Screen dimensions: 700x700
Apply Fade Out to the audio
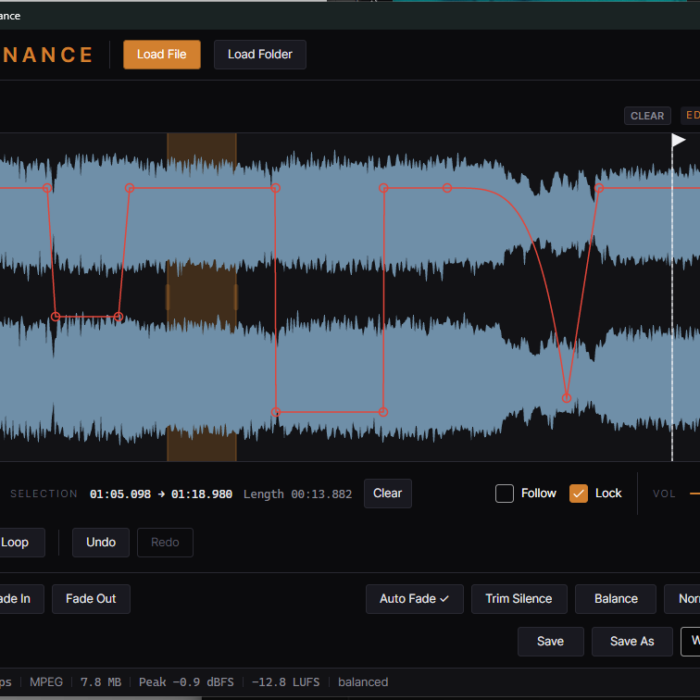(91, 599)
